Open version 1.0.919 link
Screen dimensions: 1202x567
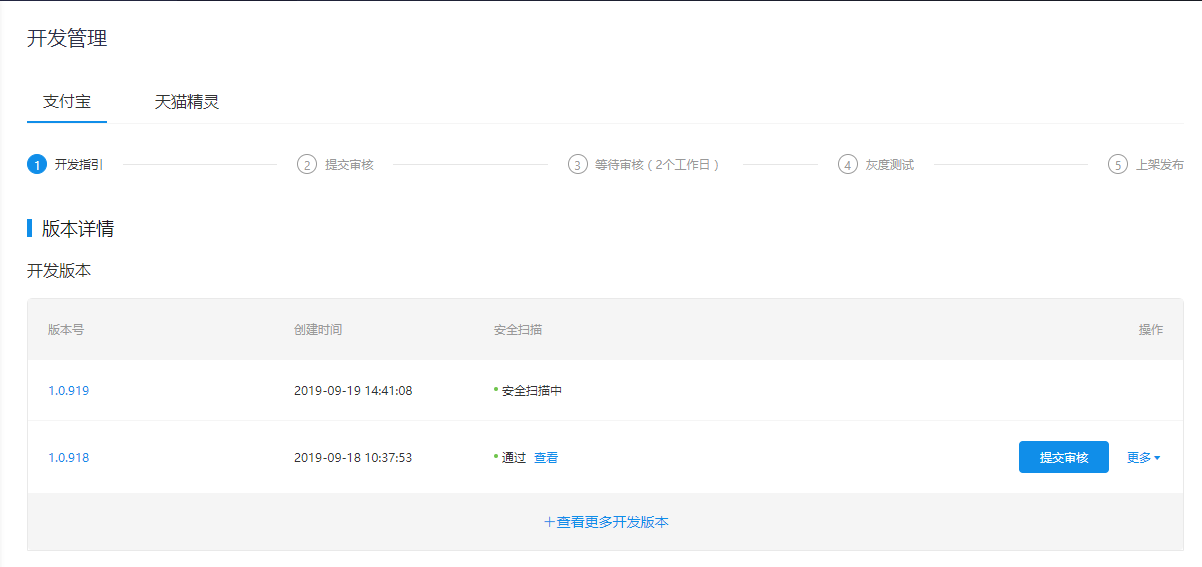click(69, 391)
